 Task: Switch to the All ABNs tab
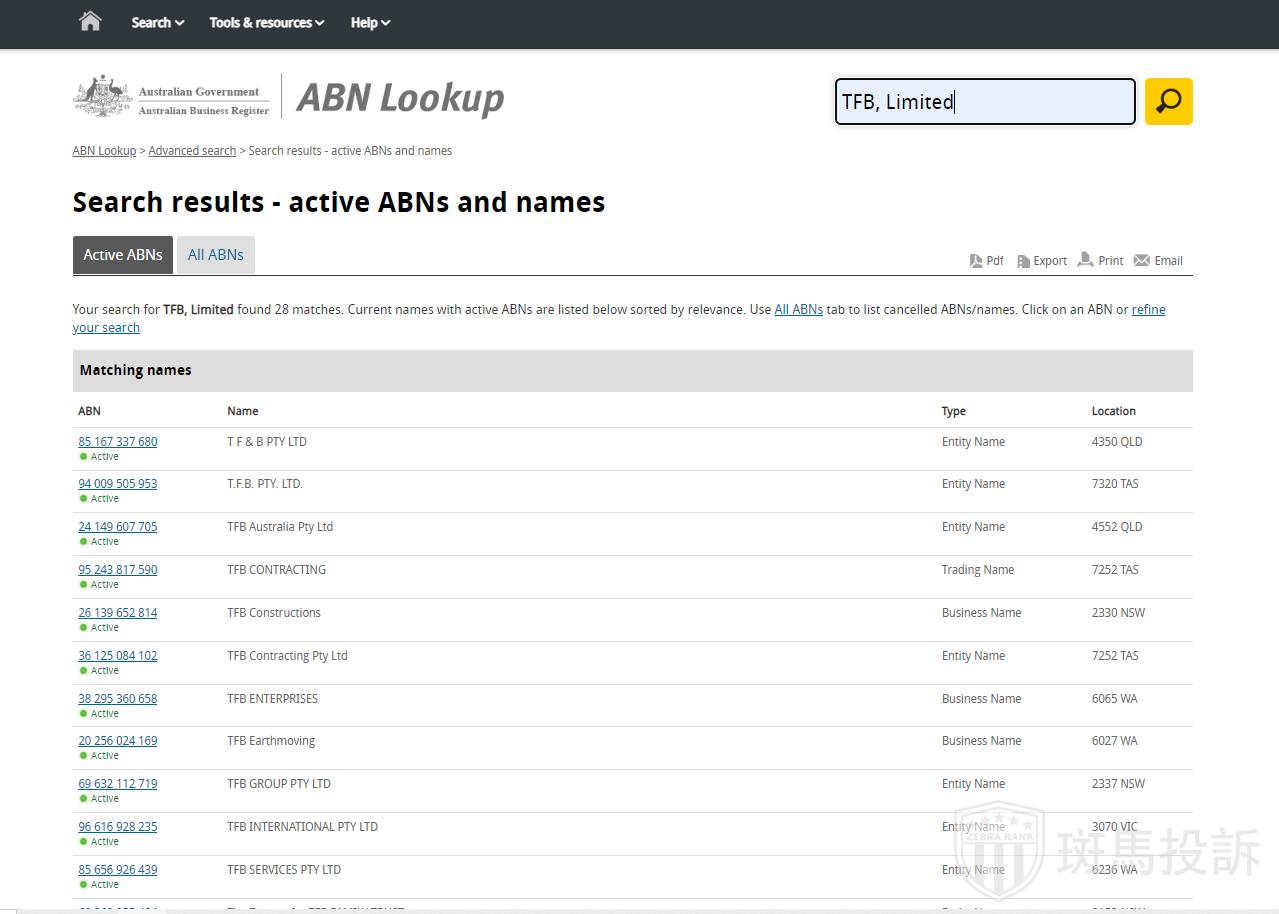click(x=215, y=255)
